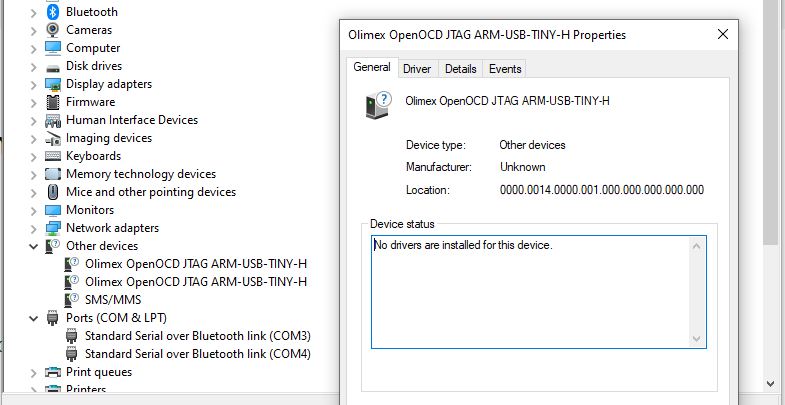This screenshot has height=405, width=785.
Task: Select the first Olimex OpenOCD JTAG device
Action: click(x=195, y=264)
